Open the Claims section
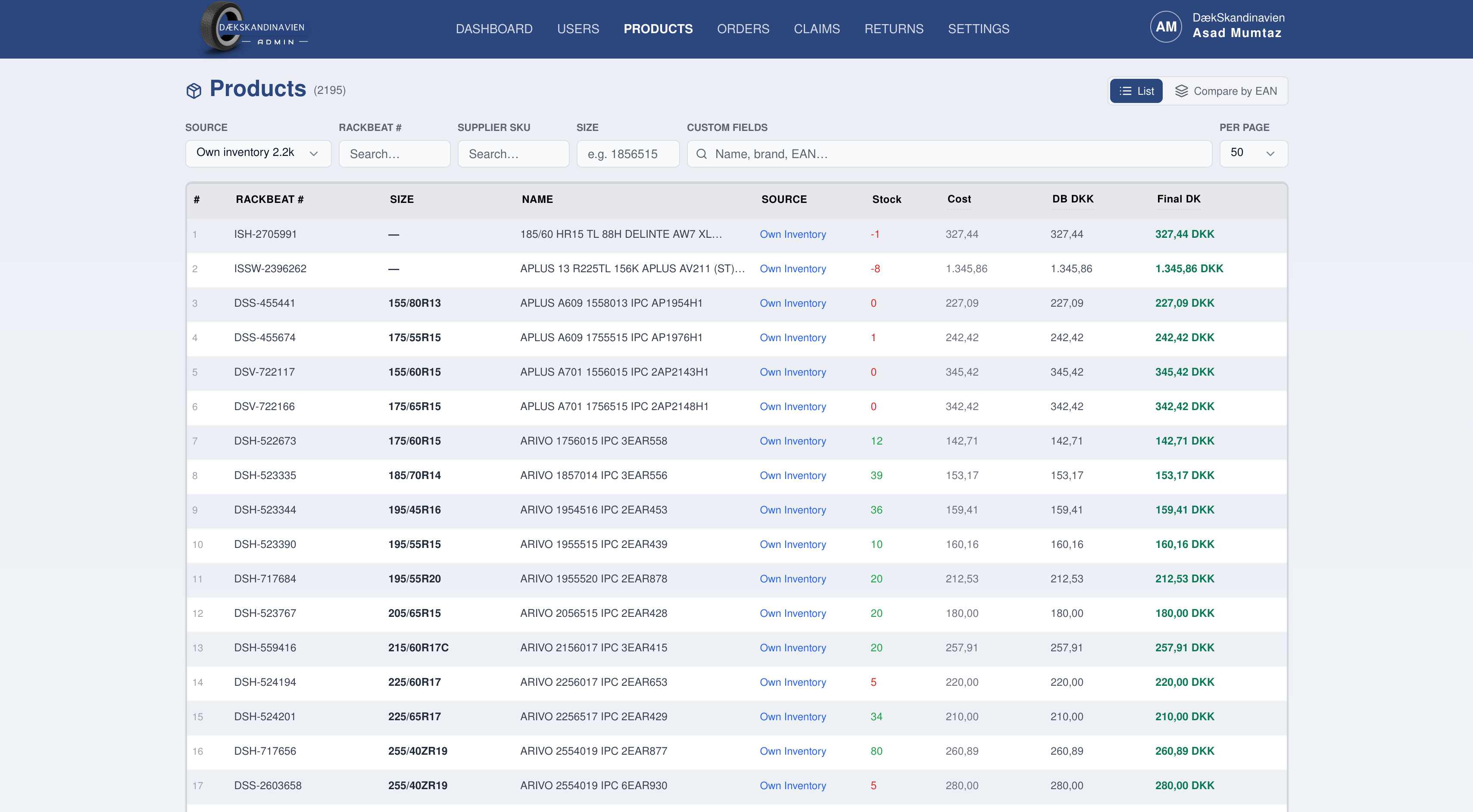This screenshot has width=1473, height=812. coord(817,28)
